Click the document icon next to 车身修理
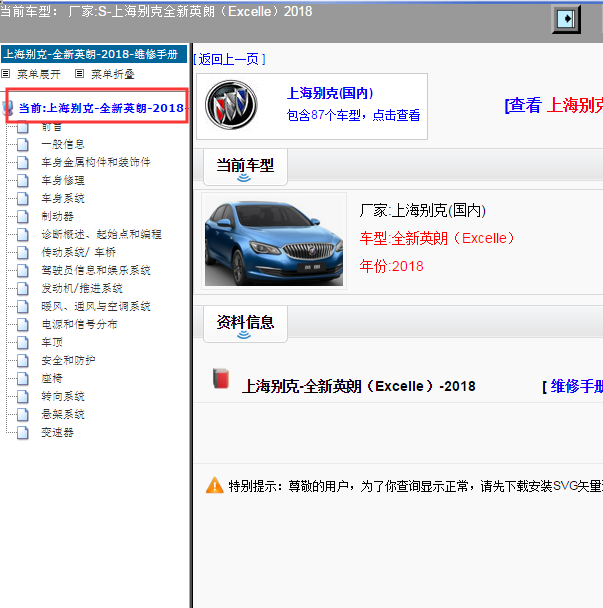The image size is (603, 608). point(23,180)
